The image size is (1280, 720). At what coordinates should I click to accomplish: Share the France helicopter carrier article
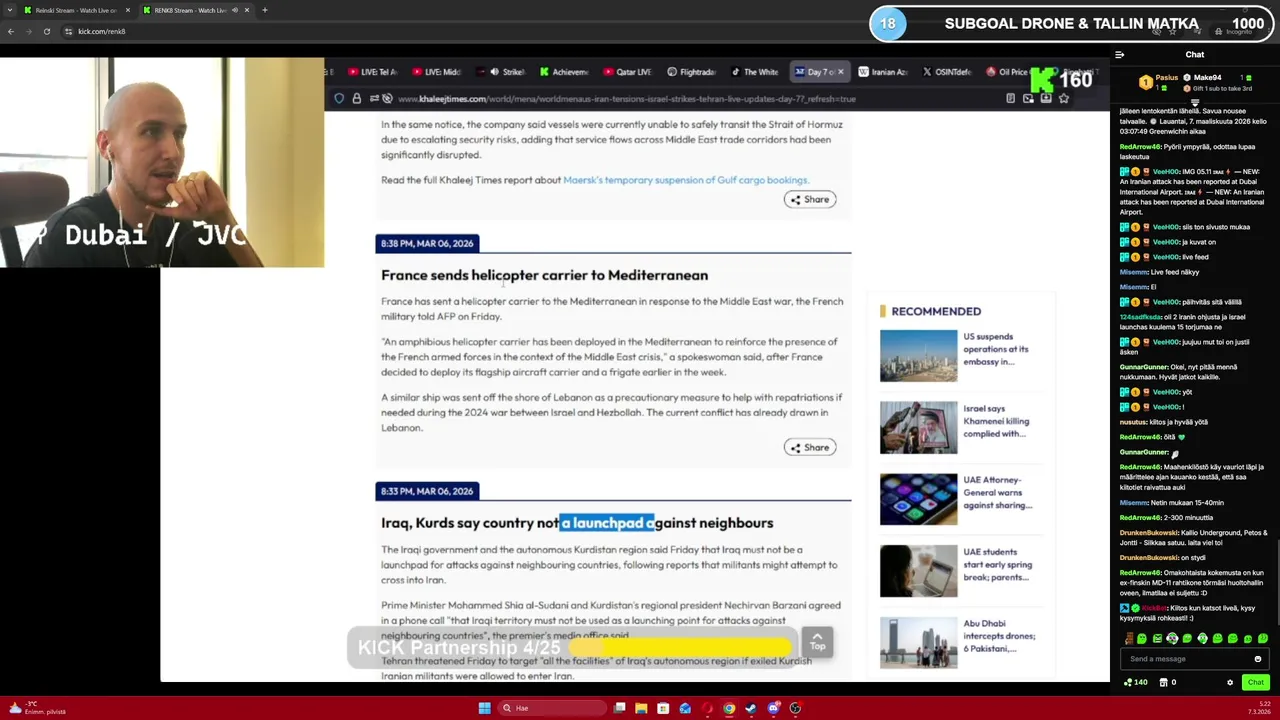click(x=809, y=447)
